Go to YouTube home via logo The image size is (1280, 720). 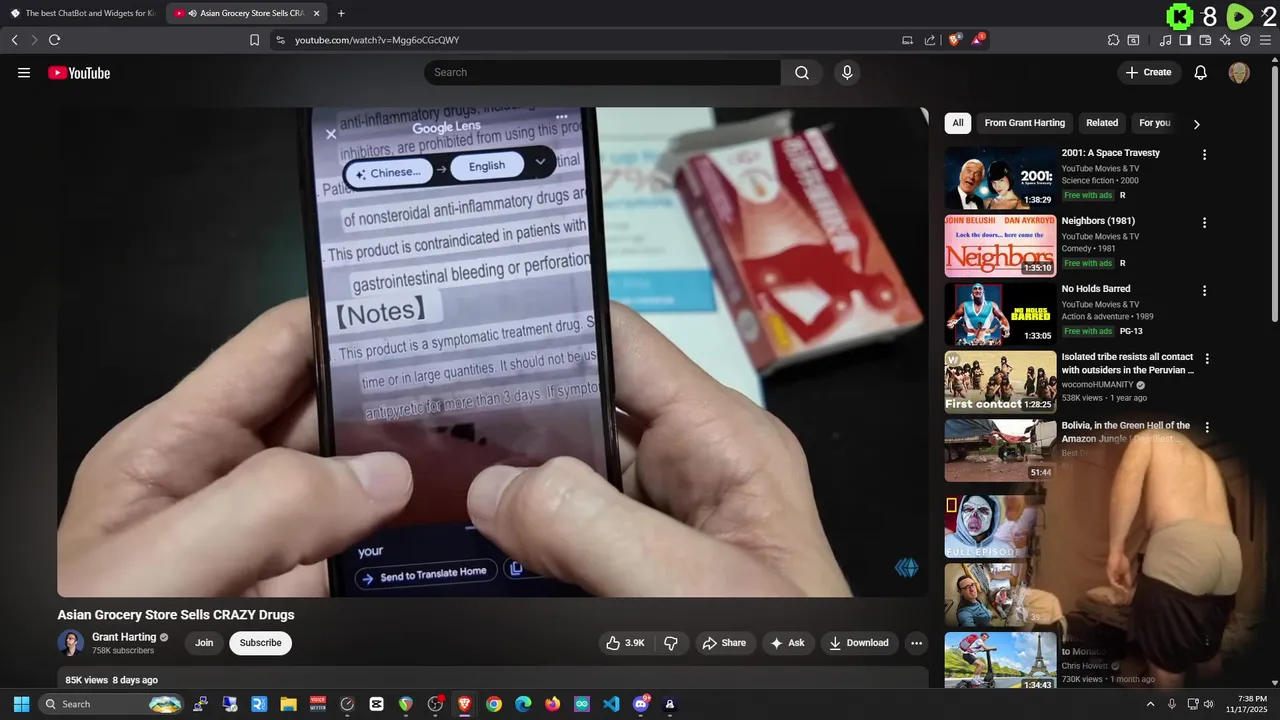(x=79, y=72)
